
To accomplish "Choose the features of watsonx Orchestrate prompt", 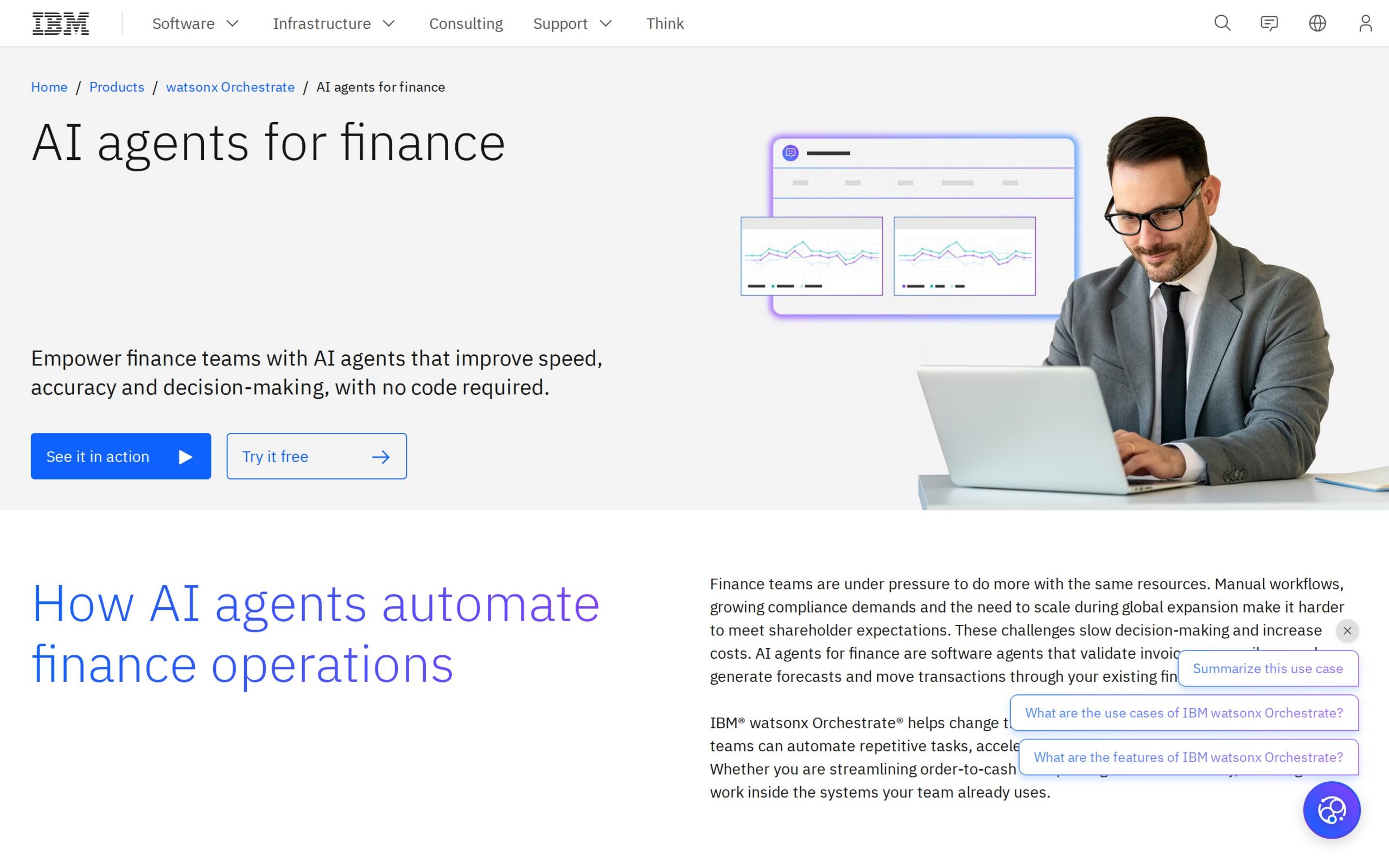I will pos(1188,757).
